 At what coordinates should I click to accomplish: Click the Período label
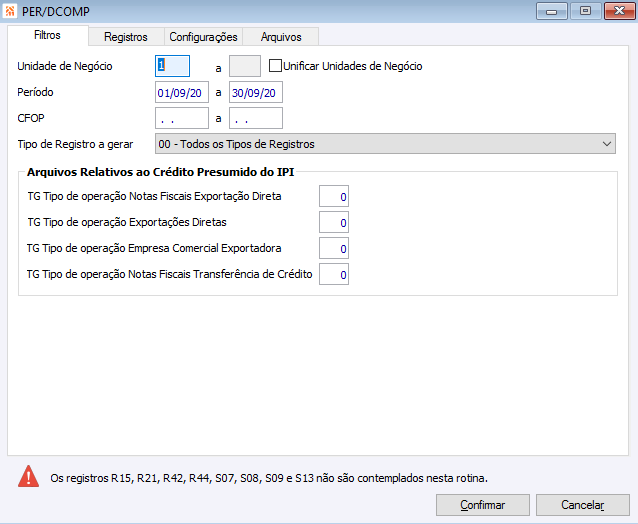pos(35,92)
